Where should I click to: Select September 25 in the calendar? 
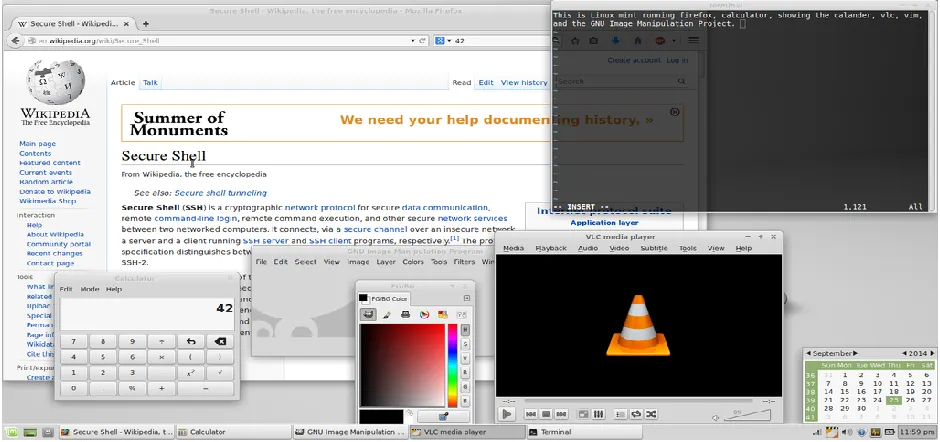[x=894, y=400]
